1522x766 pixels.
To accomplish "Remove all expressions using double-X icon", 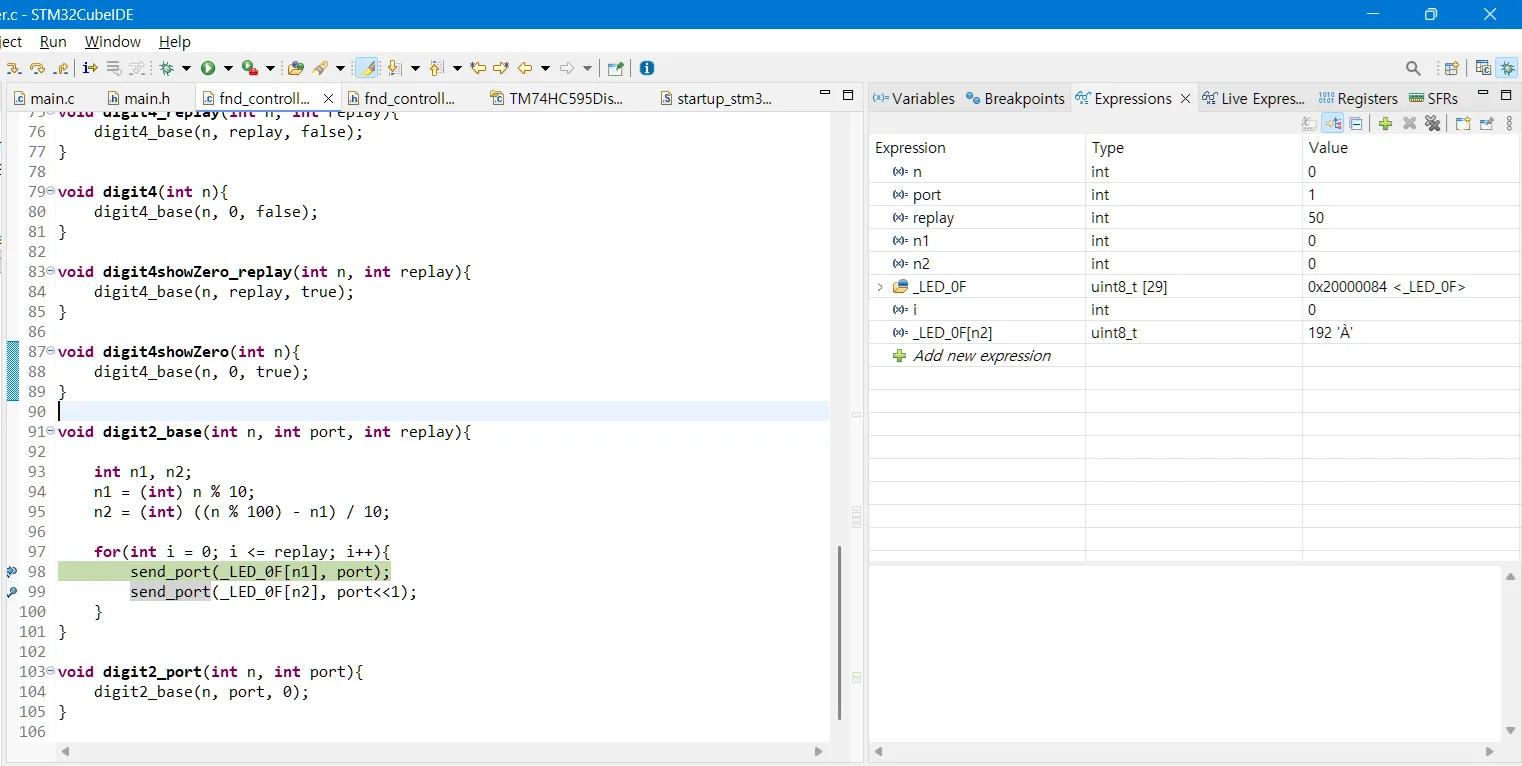I will click(x=1434, y=123).
